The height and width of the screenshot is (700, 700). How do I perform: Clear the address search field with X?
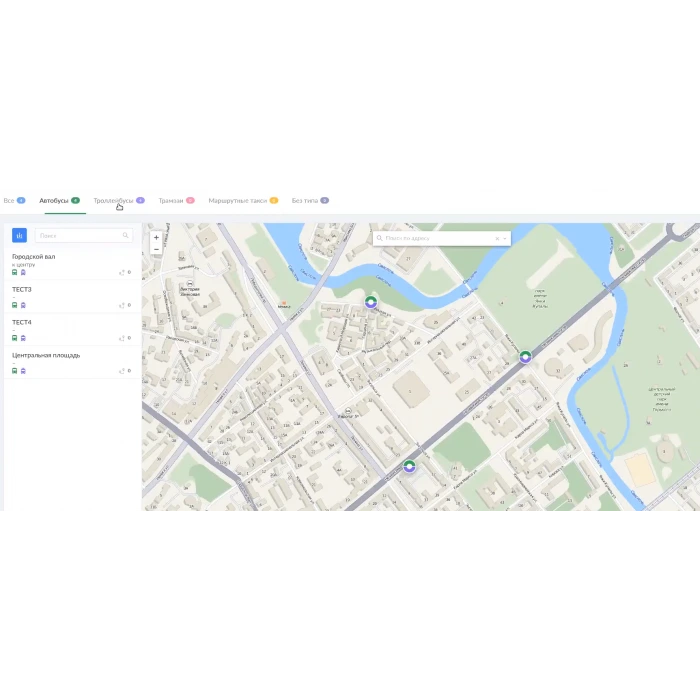pyautogui.click(x=497, y=238)
